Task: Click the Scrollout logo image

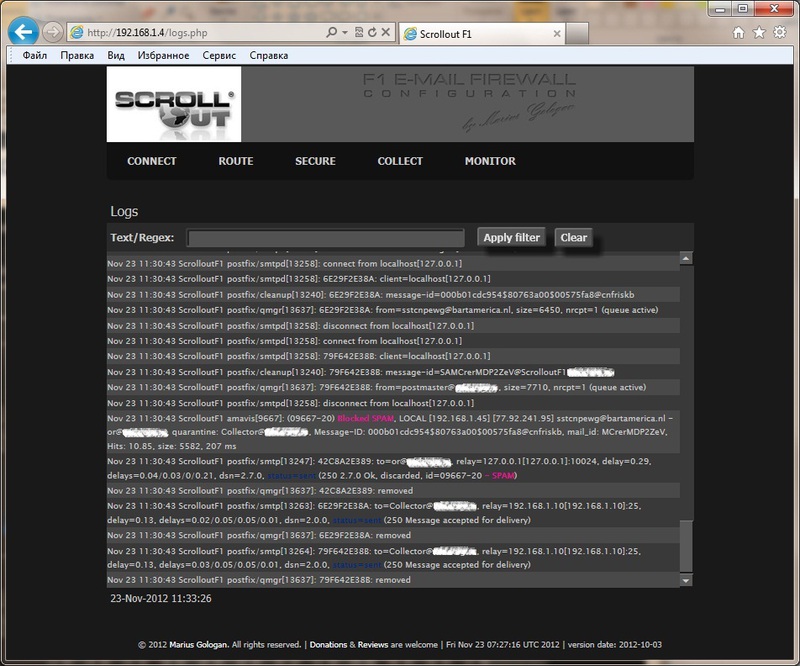Action: pos(174,104)
